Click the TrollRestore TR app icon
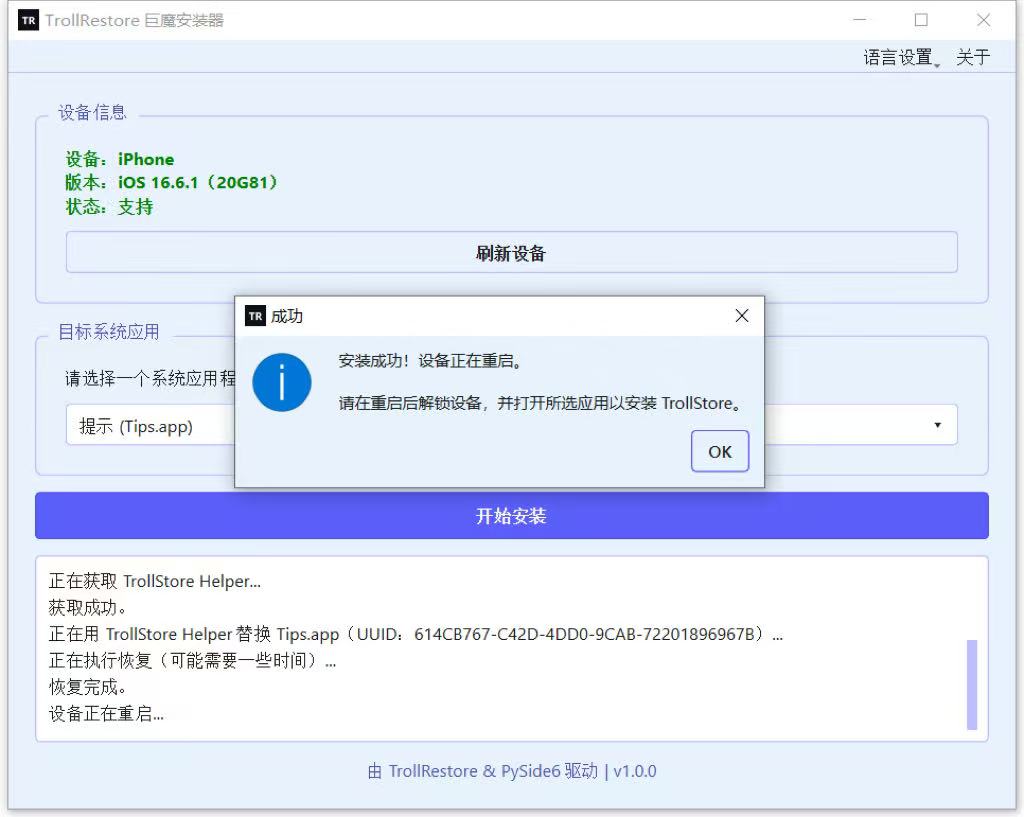Viewport: 1024px width, 817px height. tap(28, 20)
